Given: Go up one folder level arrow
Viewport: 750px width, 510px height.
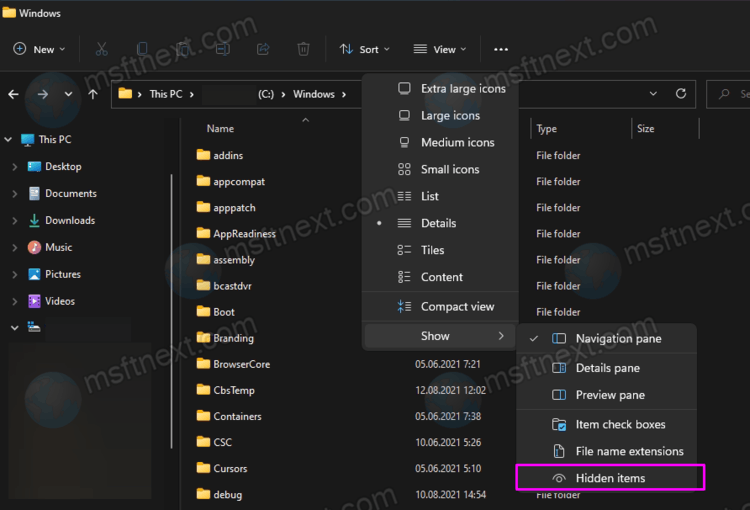Looking at the screenshot, I should coord(93,94).
